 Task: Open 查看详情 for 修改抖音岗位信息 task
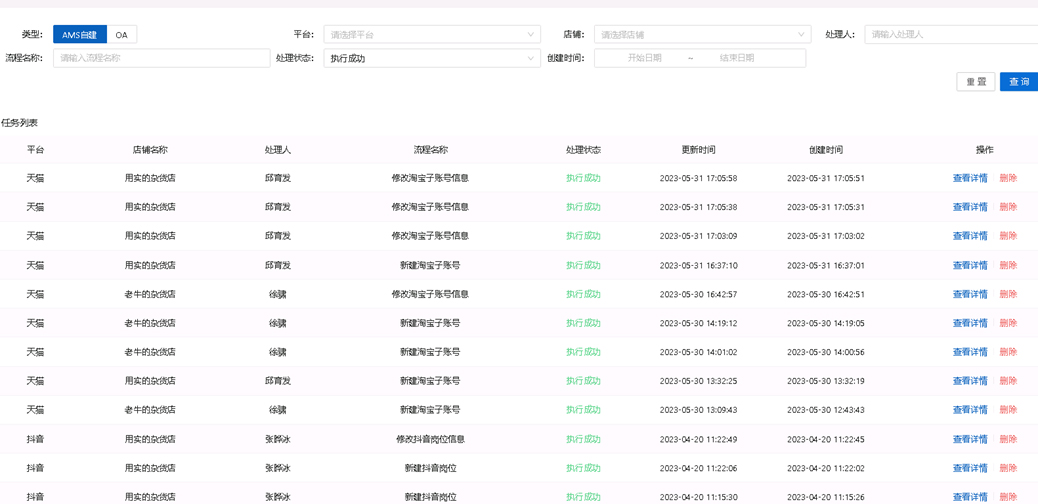(x=969, y=439)
